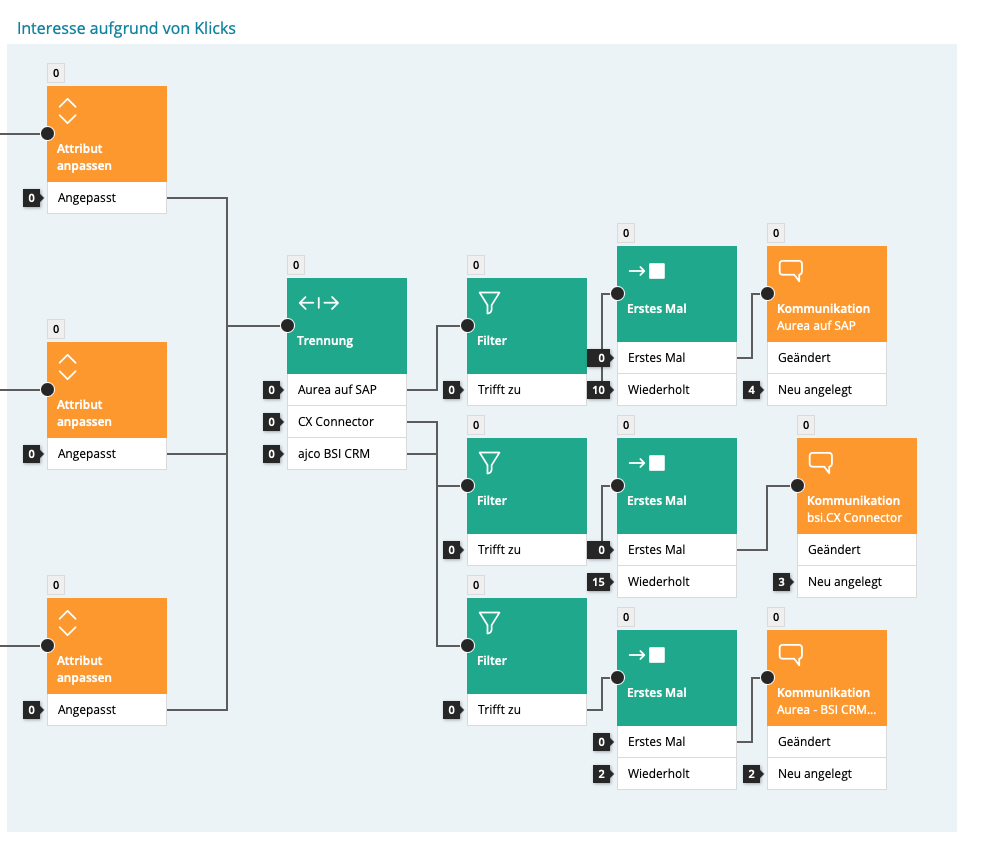Click the arrow-square icon on the bottom Erstes Mal node

[x=646, y=654]
